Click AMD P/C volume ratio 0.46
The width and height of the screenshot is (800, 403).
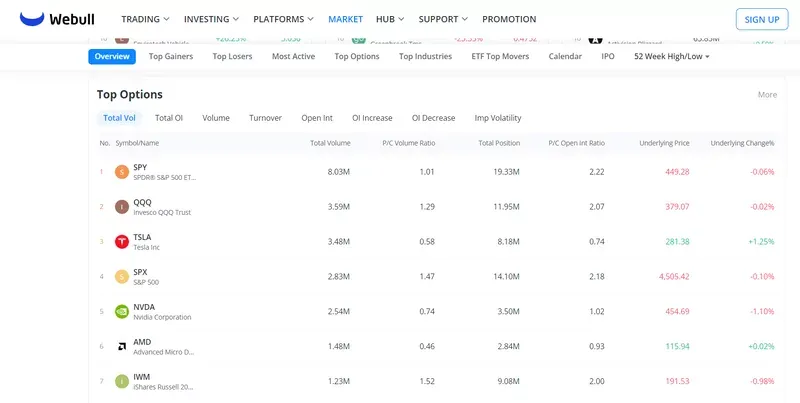point(427,346)
